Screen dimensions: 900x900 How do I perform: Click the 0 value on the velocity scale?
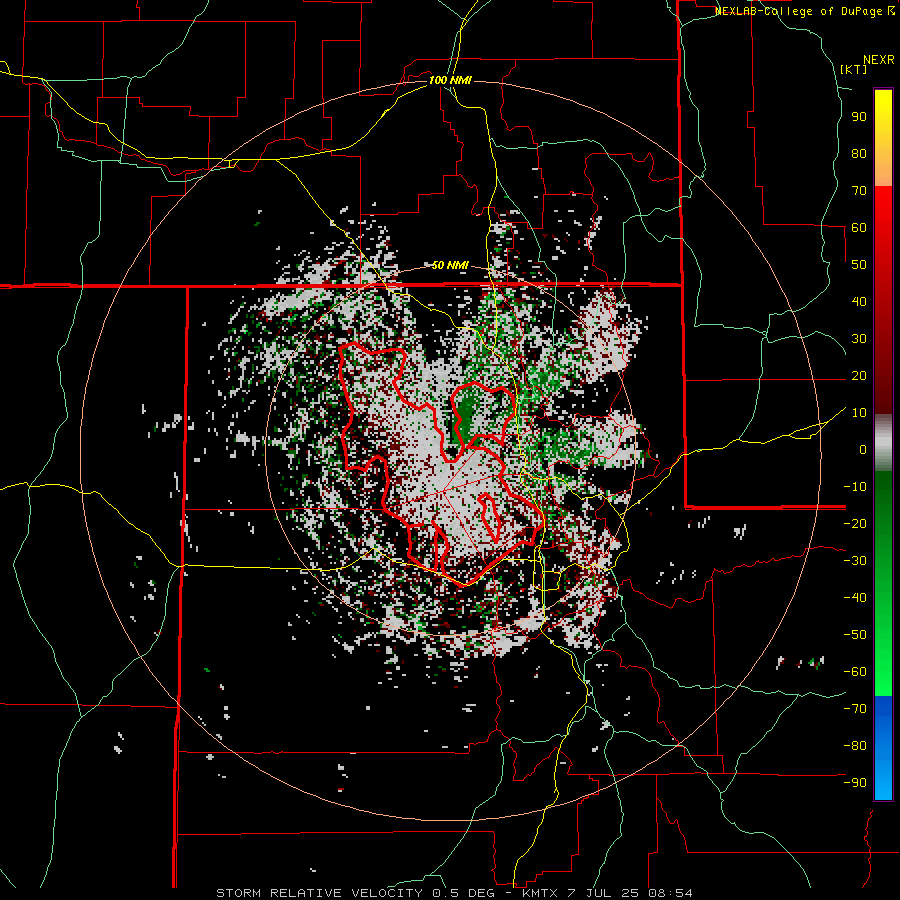[x=863, y=449]
